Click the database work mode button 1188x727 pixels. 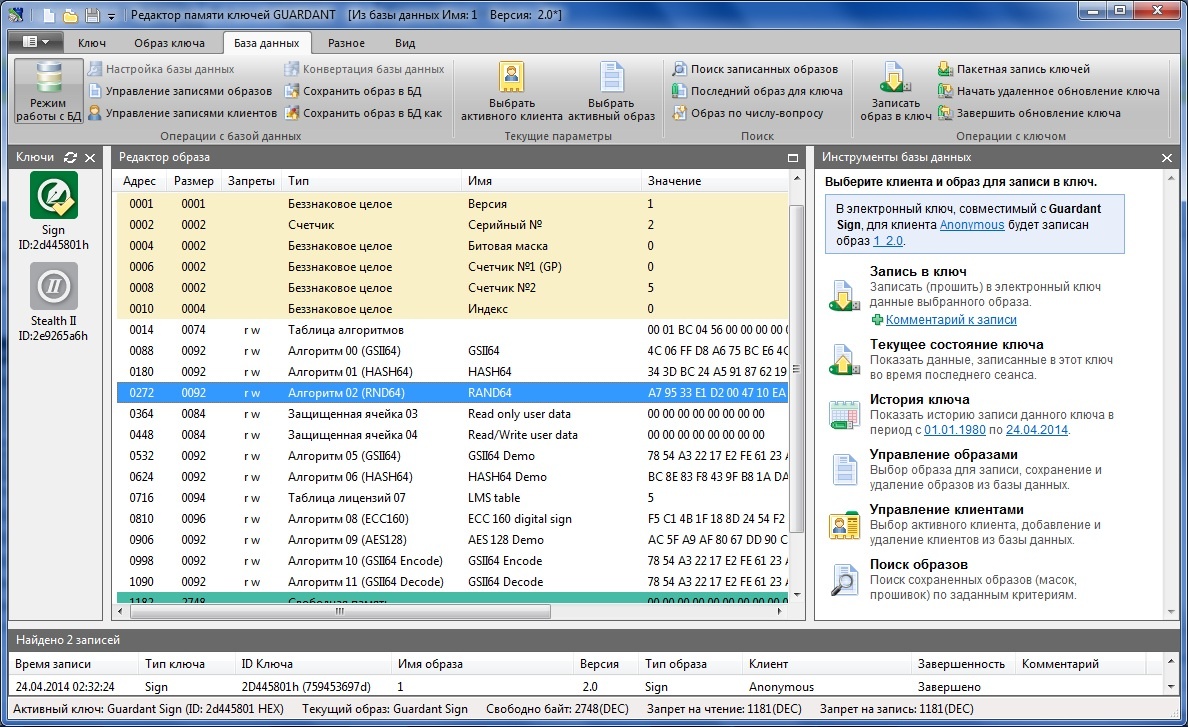point(47,92)
